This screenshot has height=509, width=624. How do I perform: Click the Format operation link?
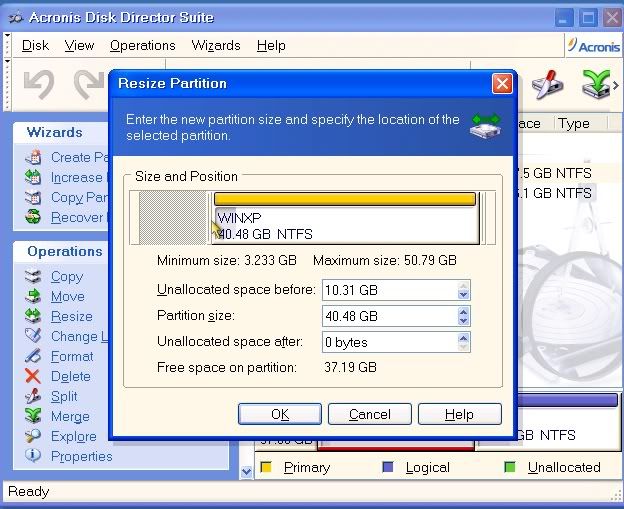coord(72,356)
